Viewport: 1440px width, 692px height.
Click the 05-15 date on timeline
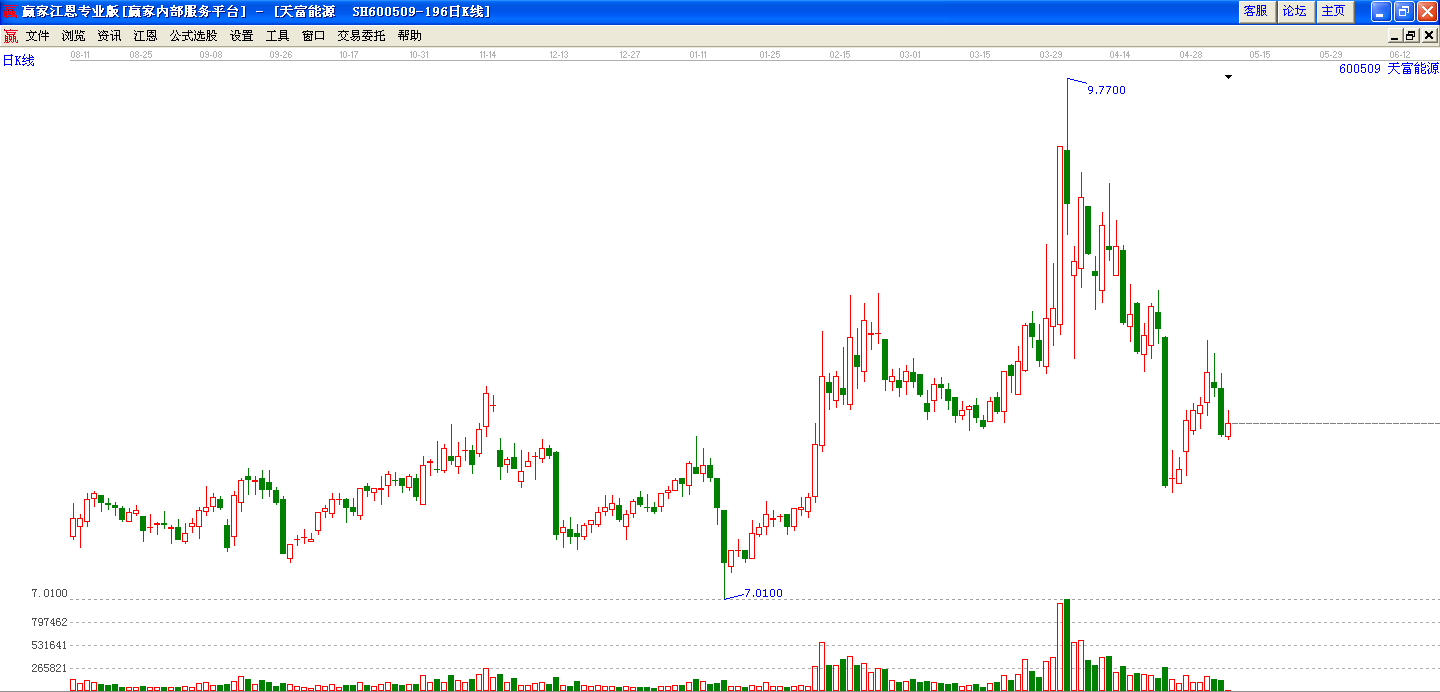(x=1260, y=55)
